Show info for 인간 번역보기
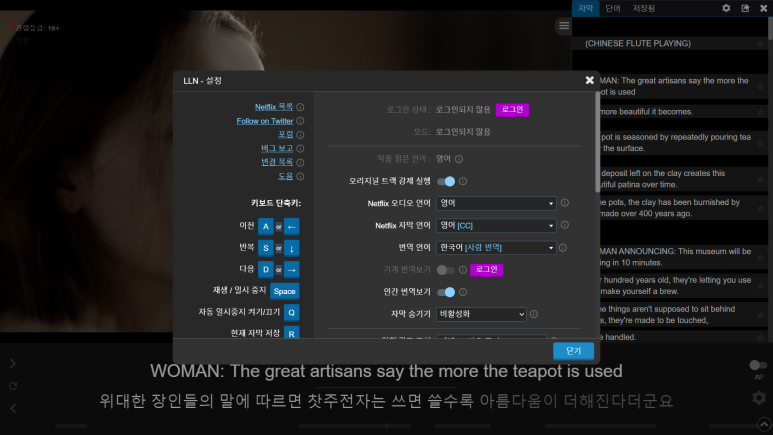Image resolution: width=773 pixels, height=435 pixels. pos(463,292)
